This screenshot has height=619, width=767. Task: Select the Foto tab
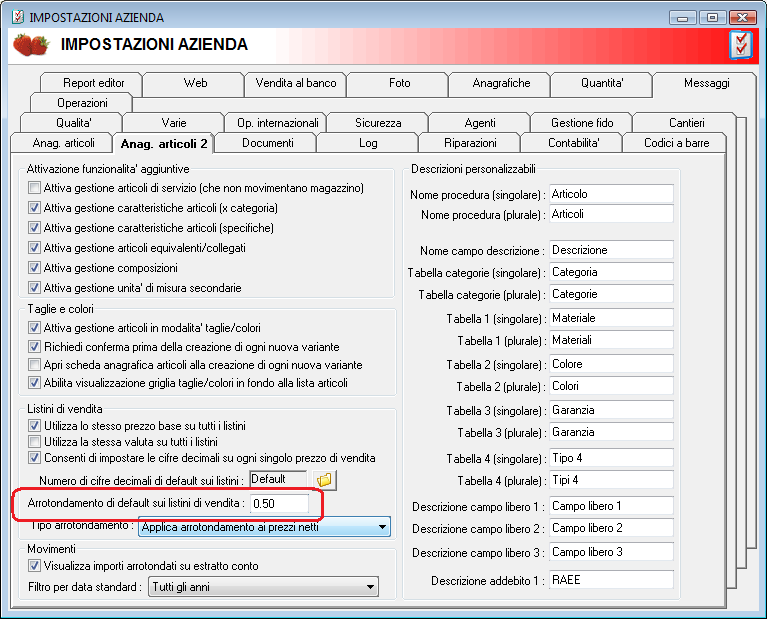(398, 83)
